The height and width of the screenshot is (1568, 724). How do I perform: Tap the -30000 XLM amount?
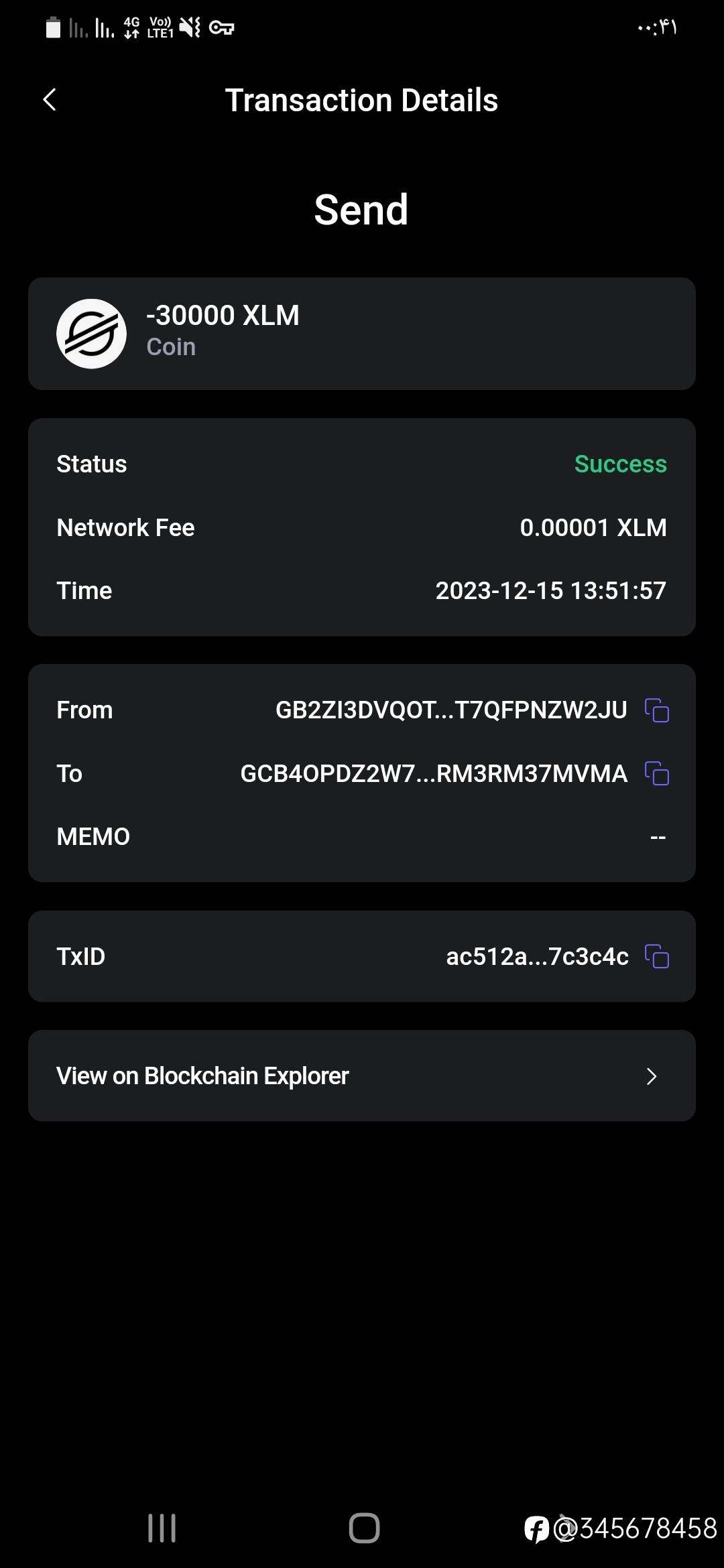[223, 316]
